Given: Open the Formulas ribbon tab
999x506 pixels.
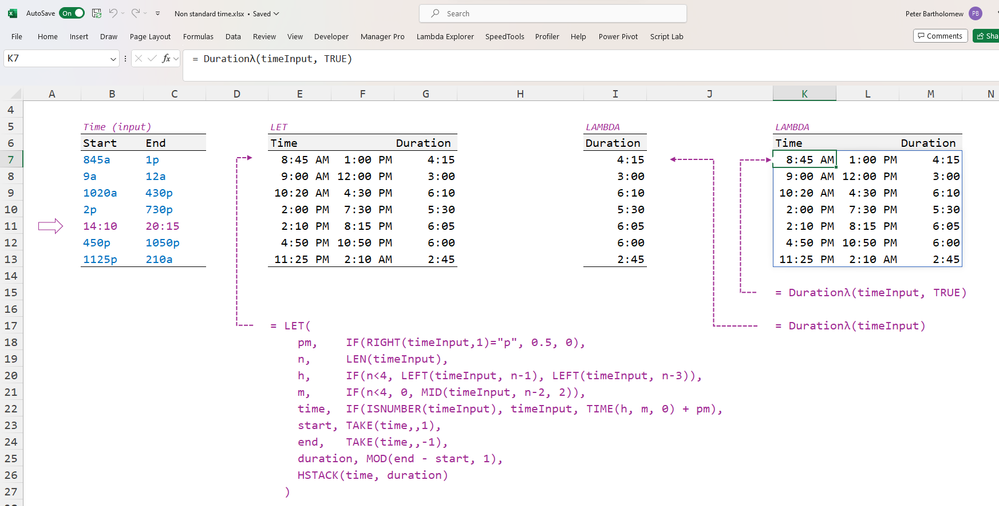Looking at the screenshot, I should pos(198,36).
